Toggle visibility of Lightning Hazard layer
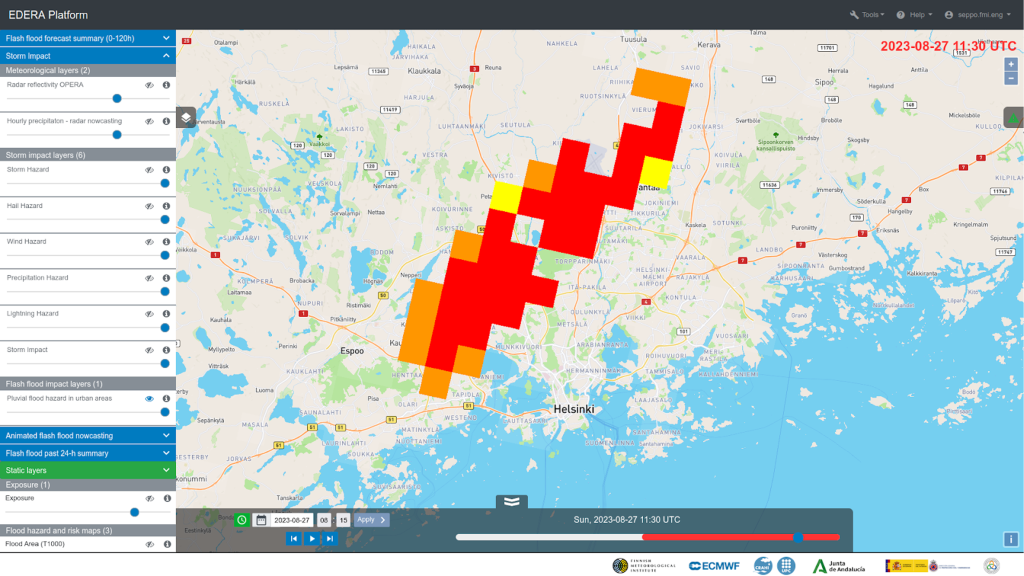Image resolution: width=1024 pixels, height=576 pixels. coord(149,313)
